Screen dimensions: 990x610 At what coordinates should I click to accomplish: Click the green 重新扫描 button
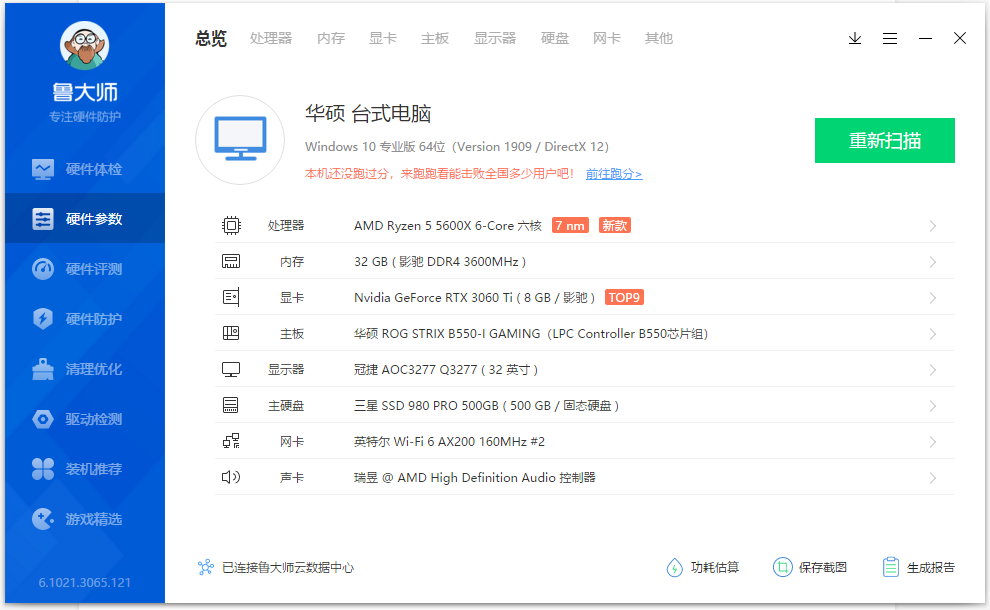click(885, 140)
